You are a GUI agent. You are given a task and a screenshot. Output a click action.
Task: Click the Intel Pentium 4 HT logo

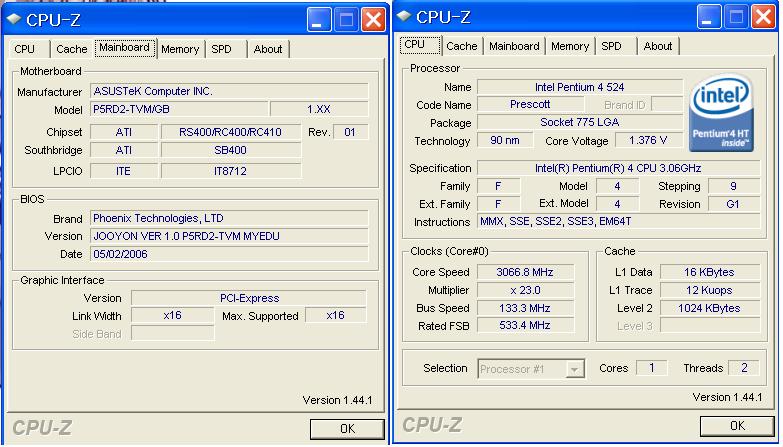click(x=722, y=113)
